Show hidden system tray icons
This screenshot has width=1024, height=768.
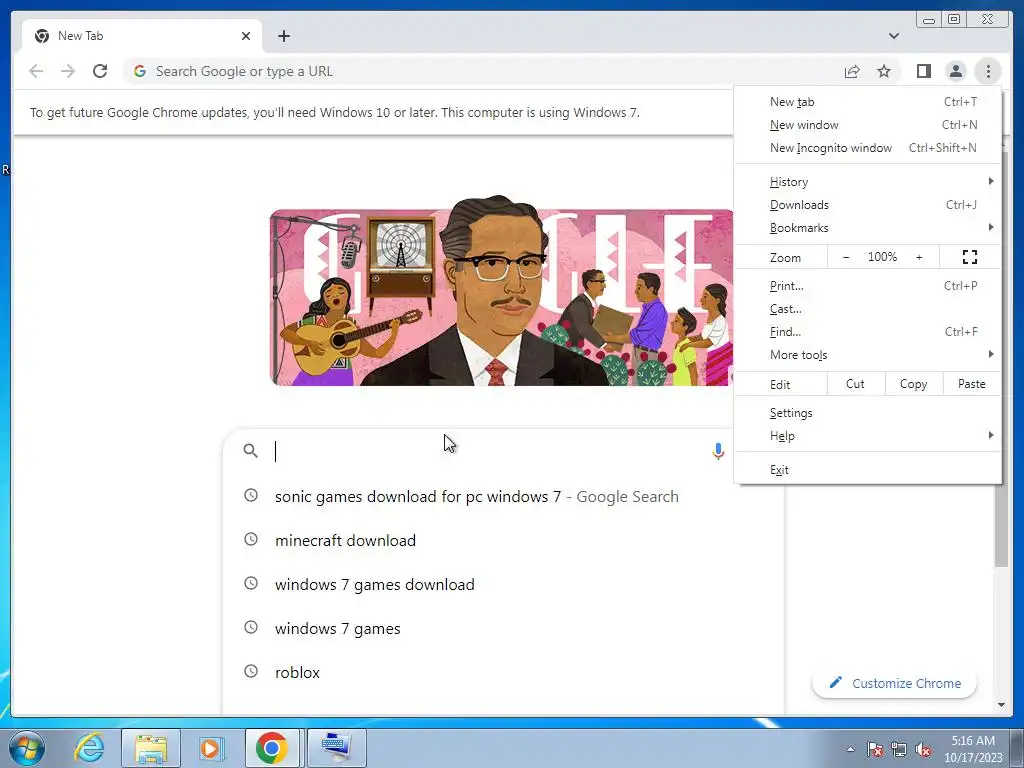(850, 749)
